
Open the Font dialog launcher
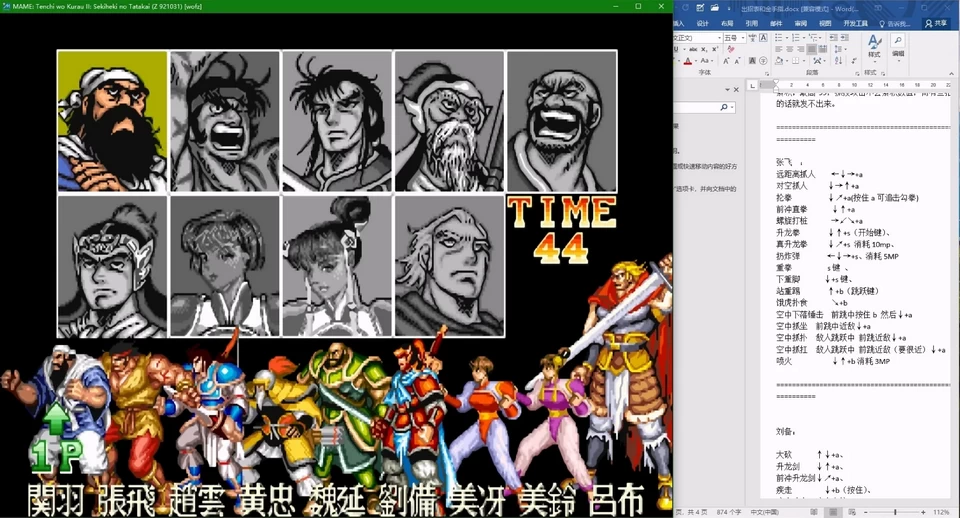(767, 73)
